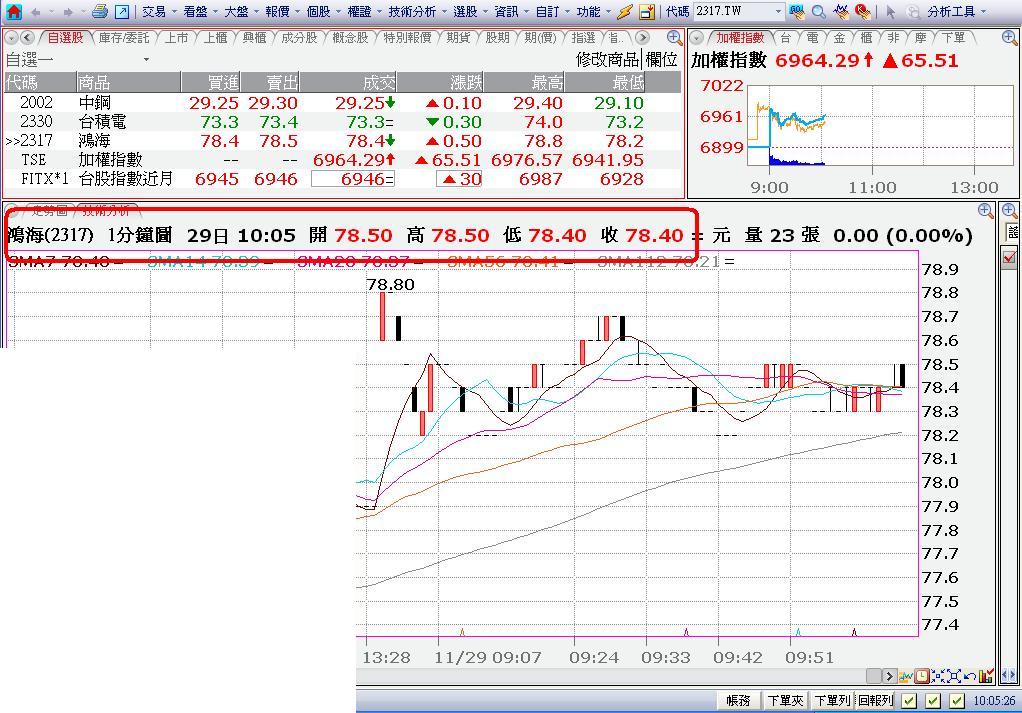Image resolution: width=1022 pixels, height=713 pixels.
Task: Click the forward navigation arrow
Action: point(67,12)
